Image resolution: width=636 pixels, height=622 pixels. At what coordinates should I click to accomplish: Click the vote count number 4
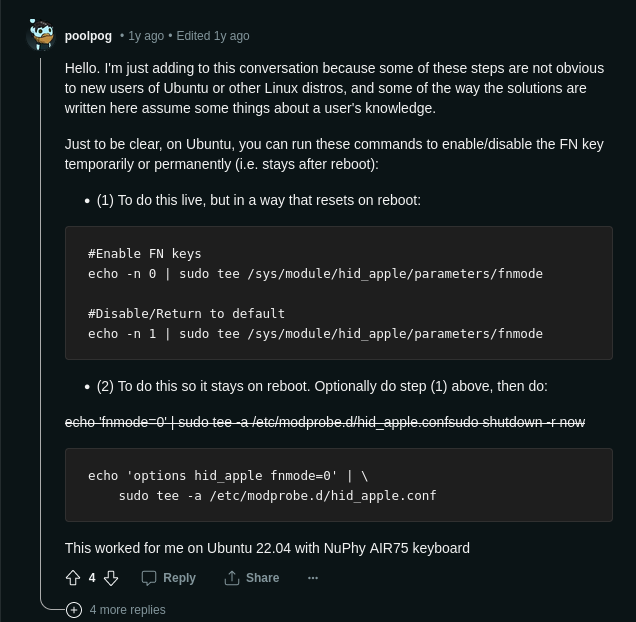click(x=92, y=578)
